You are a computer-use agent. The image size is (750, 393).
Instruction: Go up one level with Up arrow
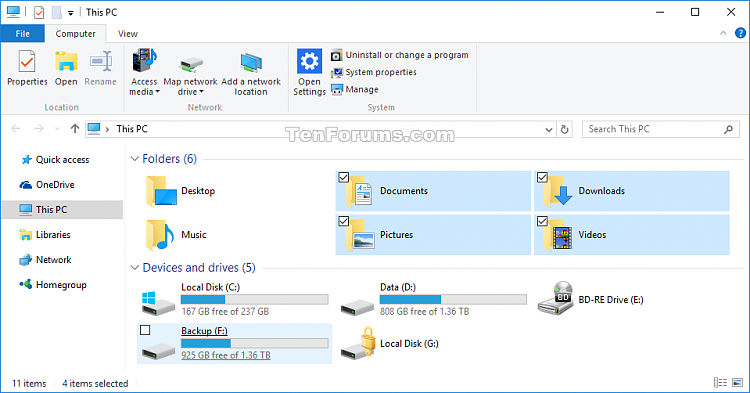click(x=75, y=129)
